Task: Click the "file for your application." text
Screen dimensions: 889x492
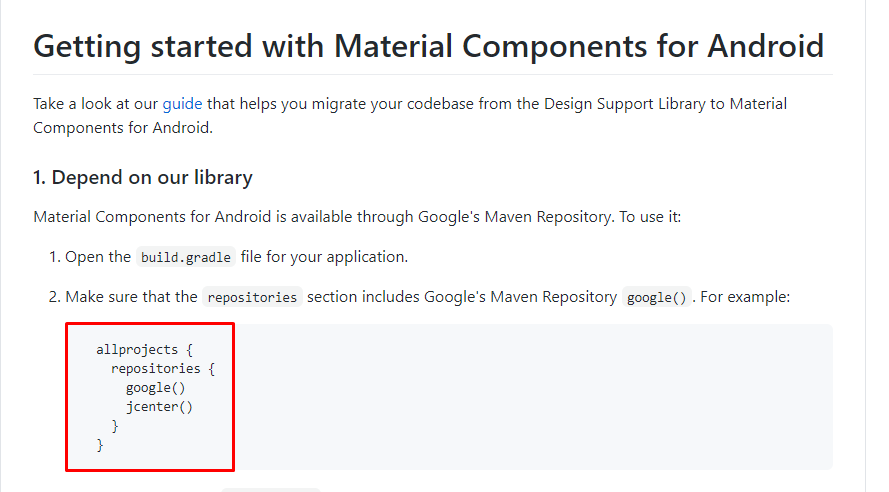Action: click(x=324, y=257)
